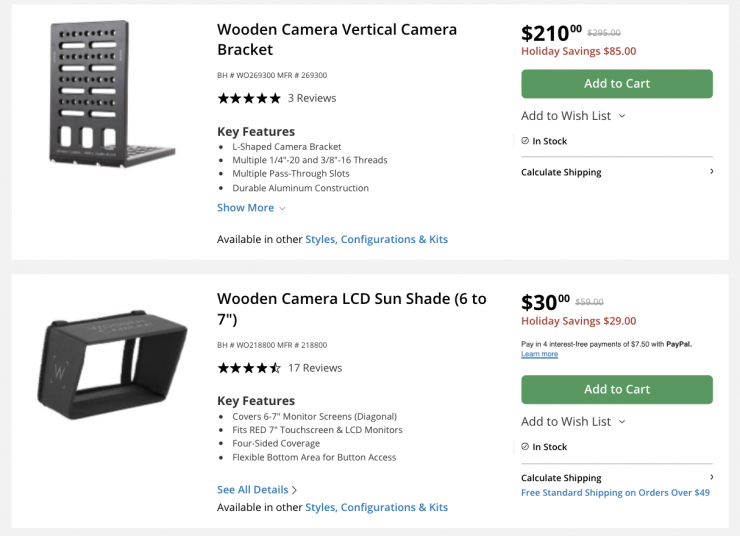Viewport: 740px width, 536px height.
Task: Open Wooden Camera Vertical Camera Bracket title
Action: (337, 39)
